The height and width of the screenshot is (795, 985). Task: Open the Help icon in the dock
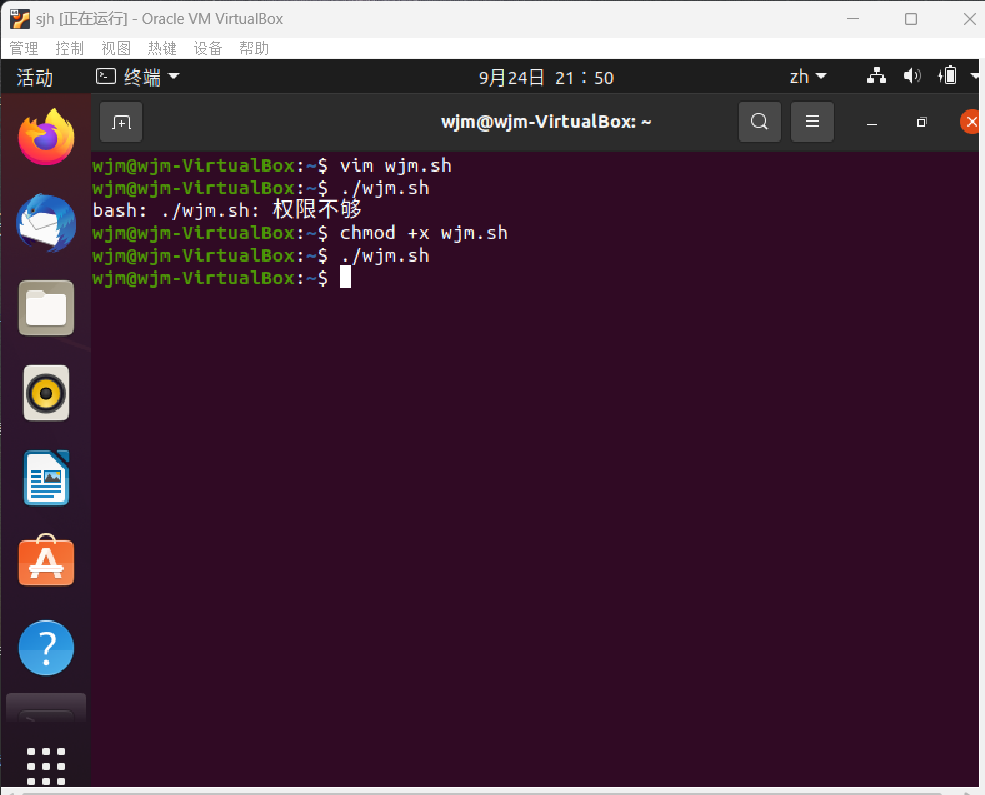tap(46, 648)
